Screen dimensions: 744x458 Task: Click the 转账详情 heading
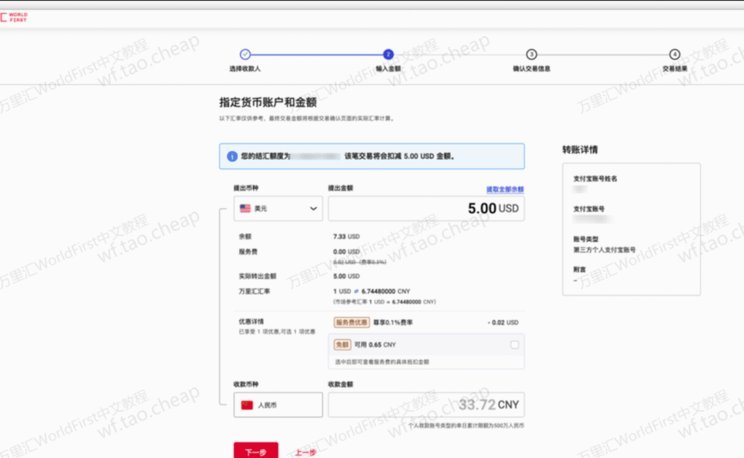580,150
